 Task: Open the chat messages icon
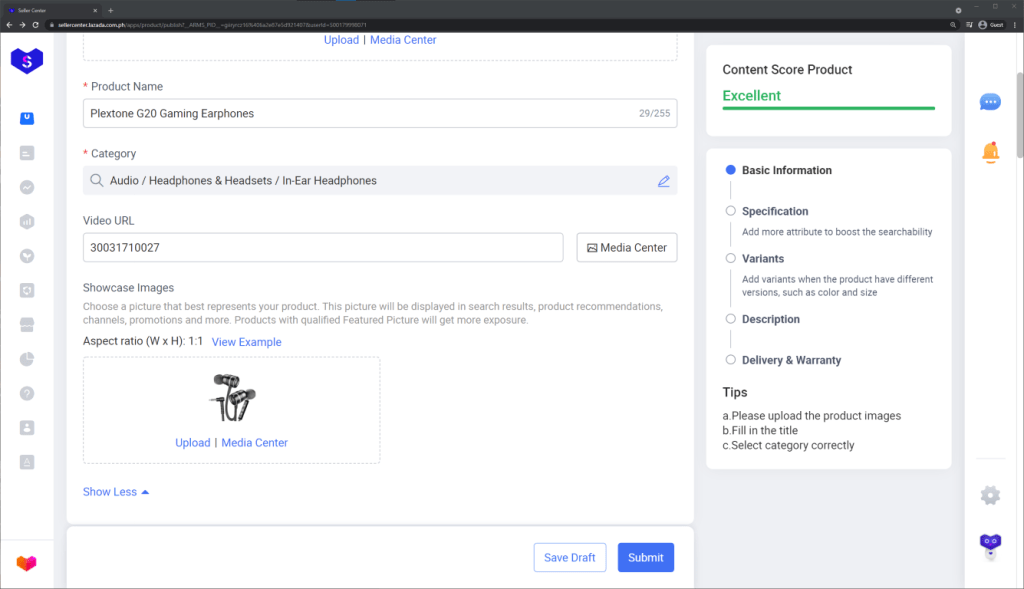pos(990,102)
